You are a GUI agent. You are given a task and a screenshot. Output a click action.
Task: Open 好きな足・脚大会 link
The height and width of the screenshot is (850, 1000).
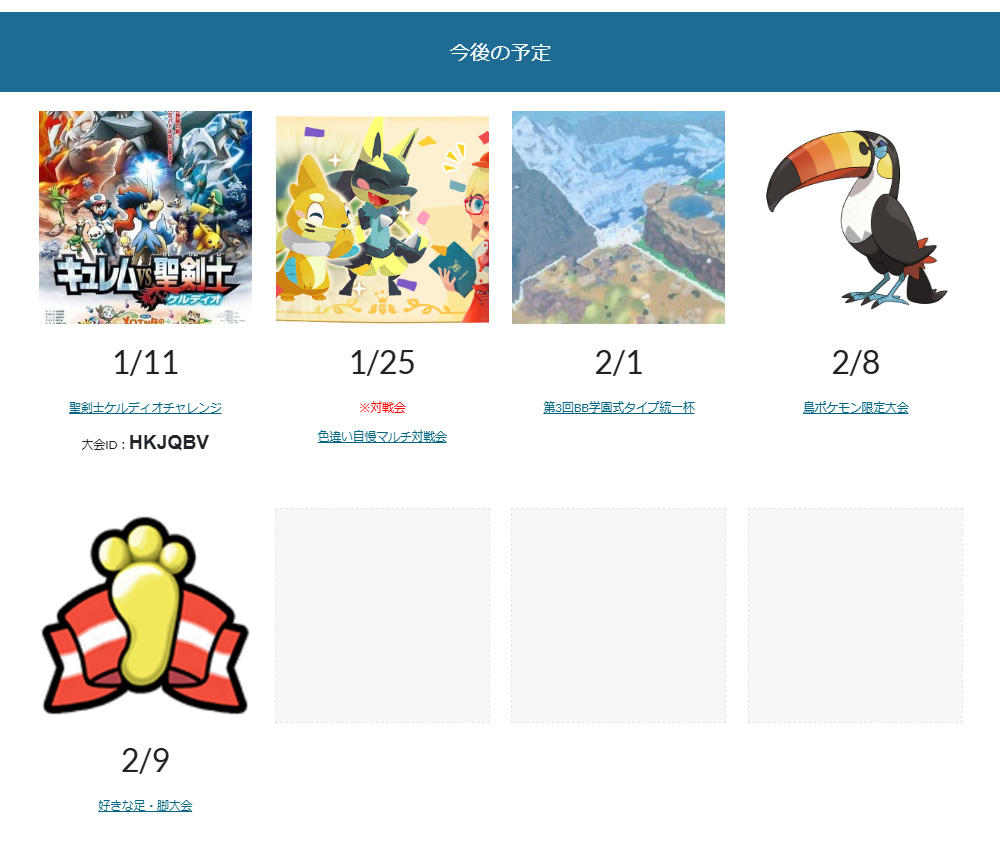pyautogui.click(x=145, y=805)
